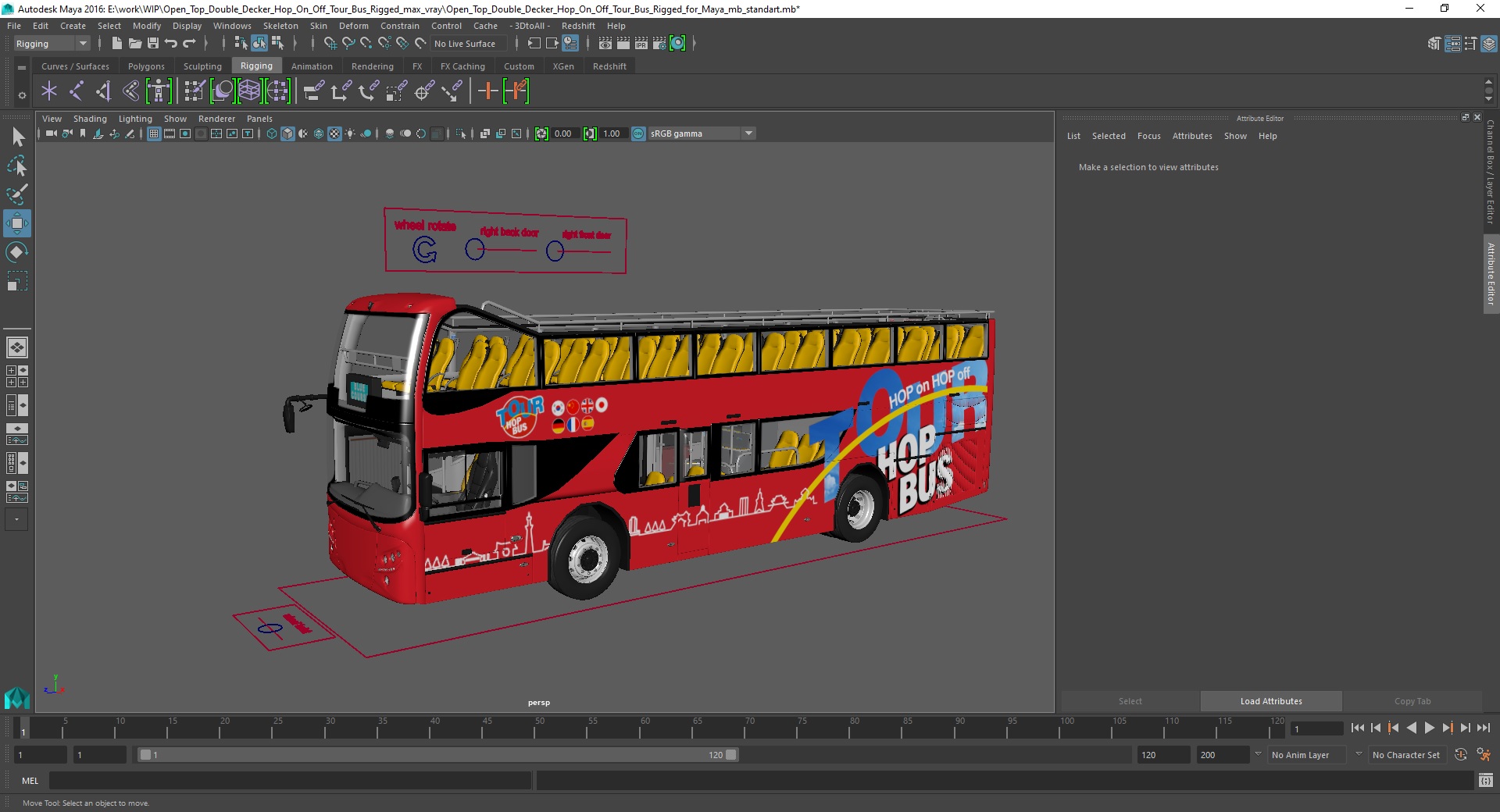Switch to the Animation shelf tab
This screenshot has width=1500, height=812.
pyautogui.click(x=312, y=66)
